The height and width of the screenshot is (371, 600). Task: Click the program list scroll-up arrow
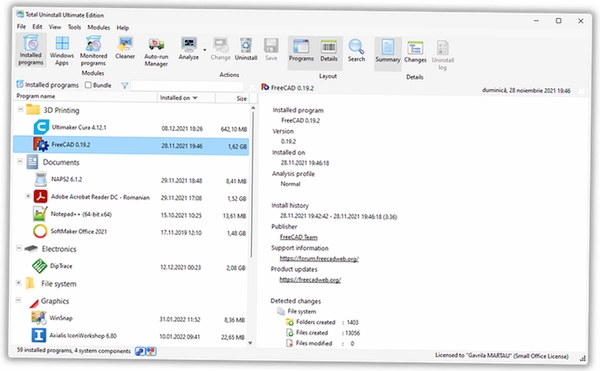point(253,108)
